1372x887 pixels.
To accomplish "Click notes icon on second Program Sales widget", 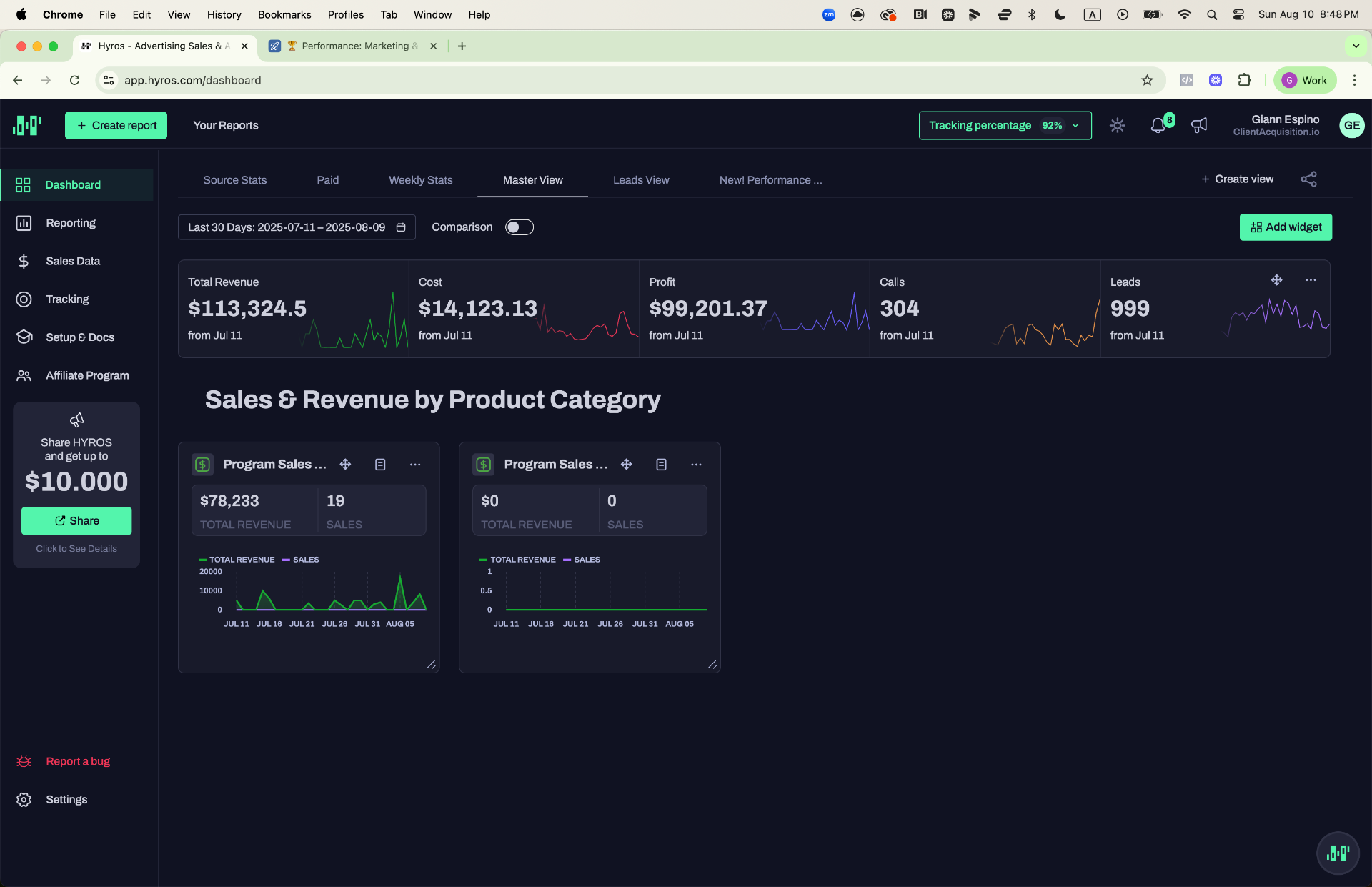I will point(662,465).
